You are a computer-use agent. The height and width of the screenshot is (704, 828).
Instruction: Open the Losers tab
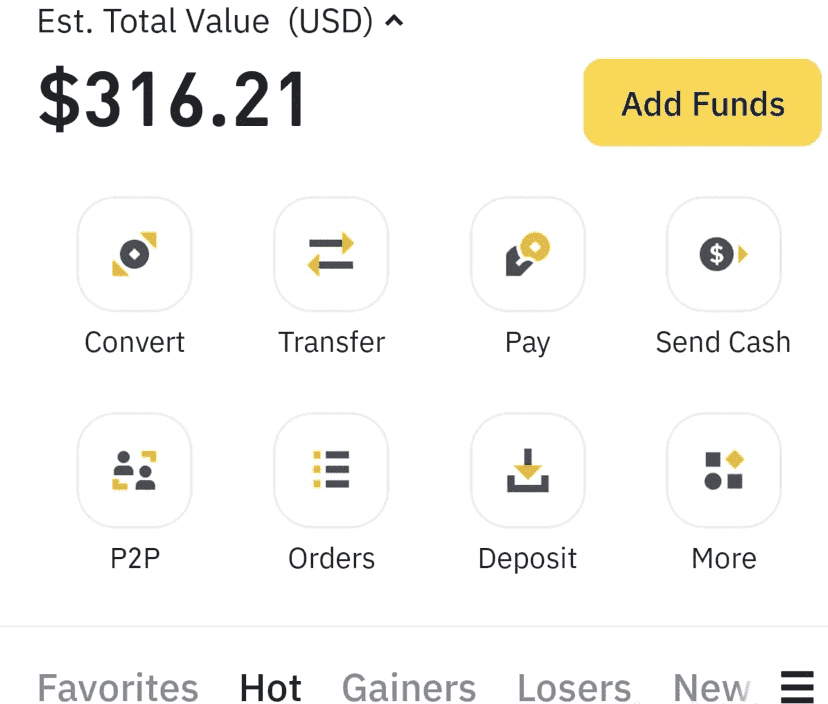[x=574, y=688]
